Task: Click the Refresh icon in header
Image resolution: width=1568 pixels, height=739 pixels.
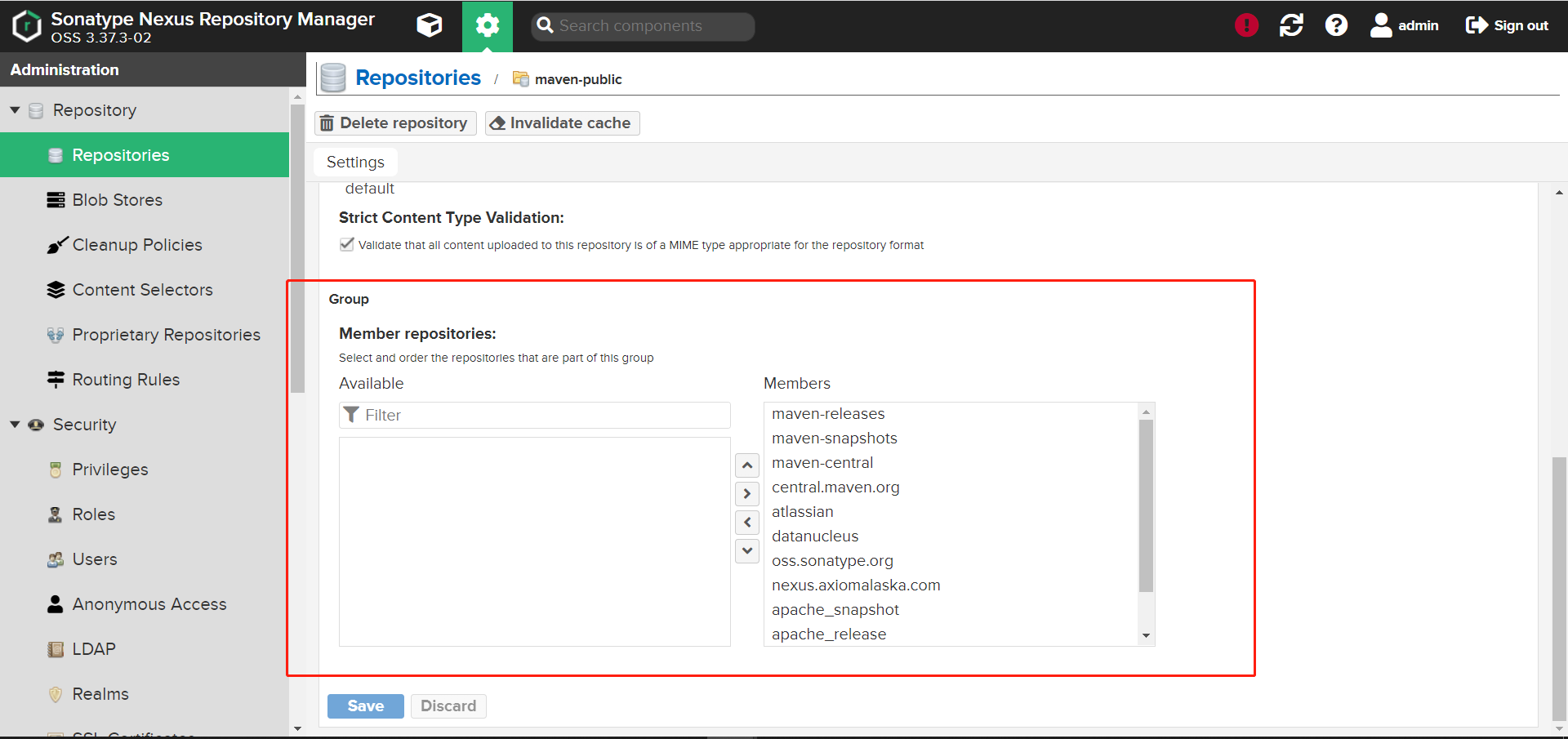Action: click(1291, 25)
